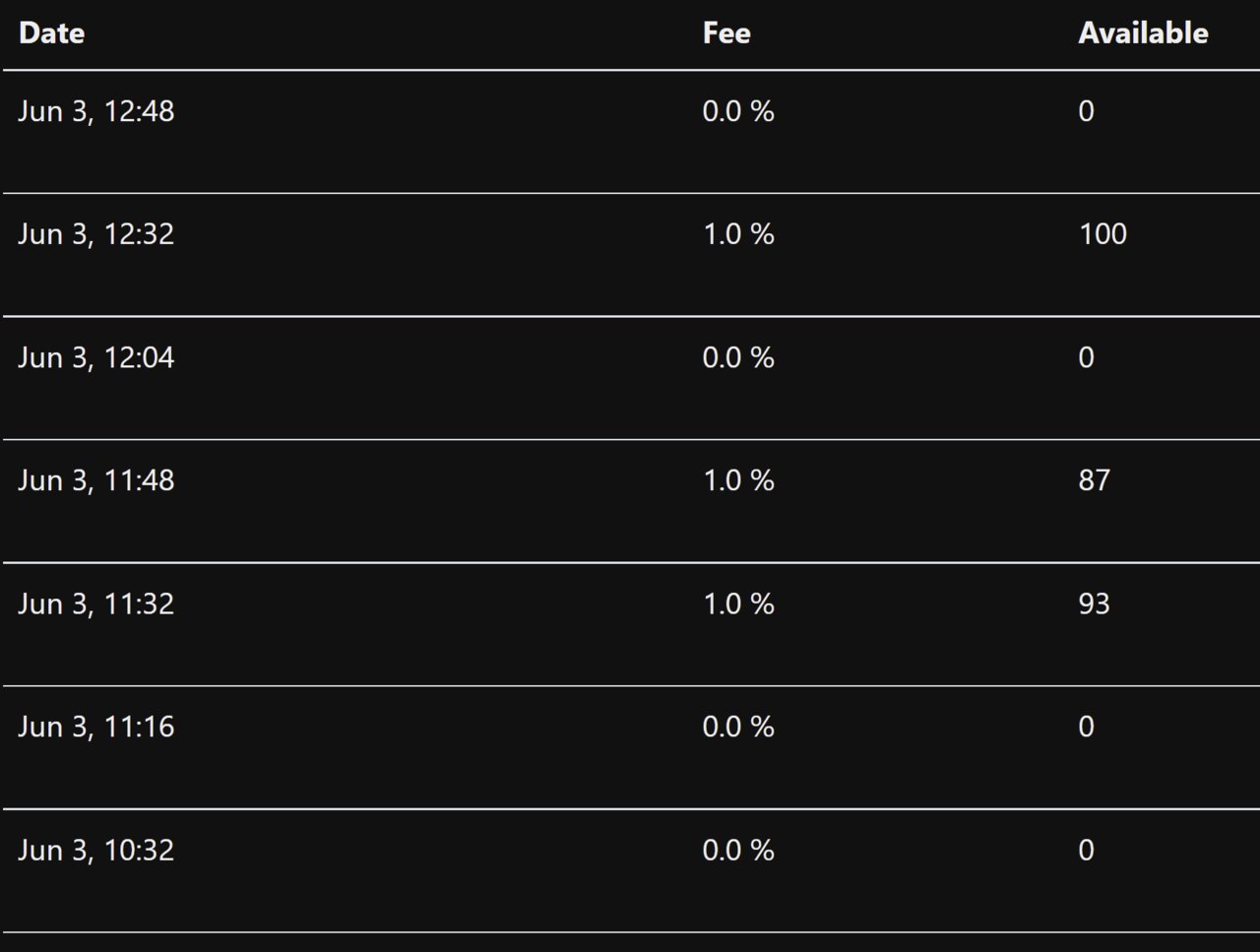1260x952 pixels.
Task: Select the Jun 3, 12:48 row date
Action: [x=95, y=111]
